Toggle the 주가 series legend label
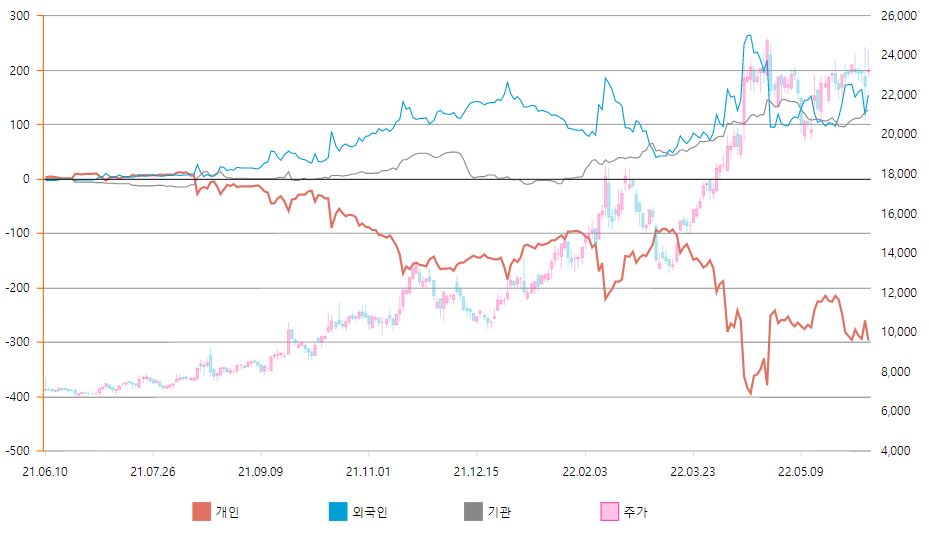Screen dimensions: 929x540 tap(635, 513)
